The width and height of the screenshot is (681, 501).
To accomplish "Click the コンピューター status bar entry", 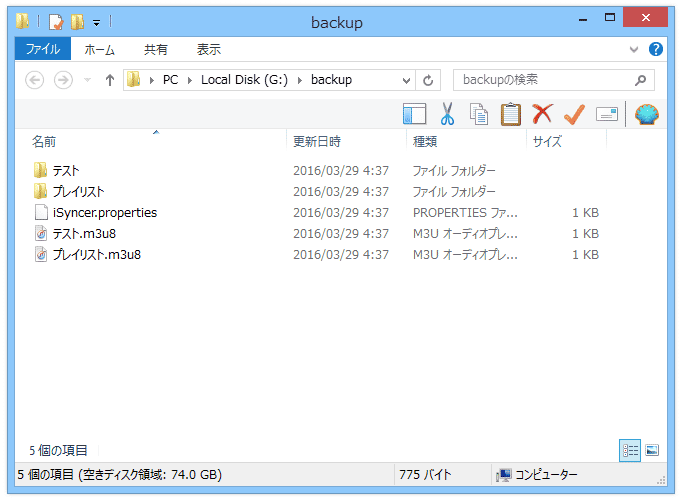I will click(x=537, y=475).
